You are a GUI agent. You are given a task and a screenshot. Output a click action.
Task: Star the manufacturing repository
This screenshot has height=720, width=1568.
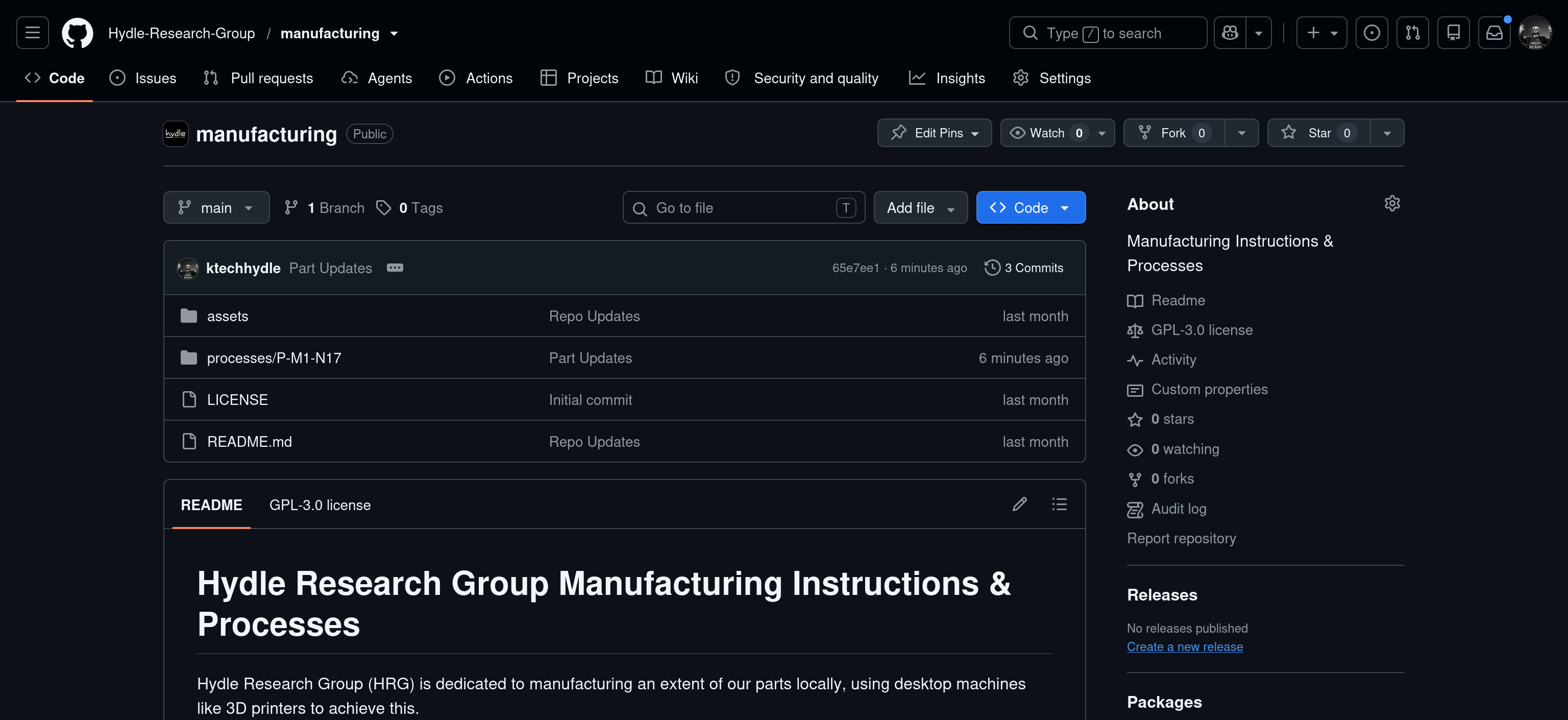[x=1318, y=133]
